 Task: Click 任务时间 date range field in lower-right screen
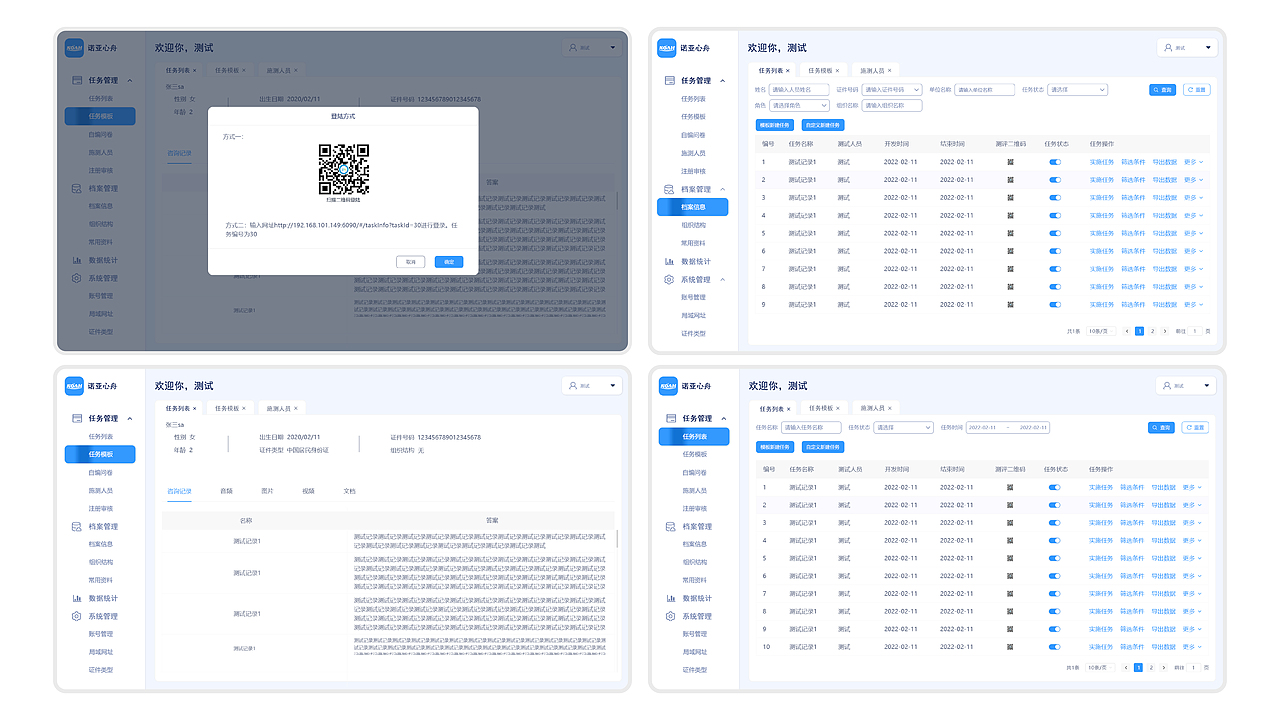coord(1008,427)
